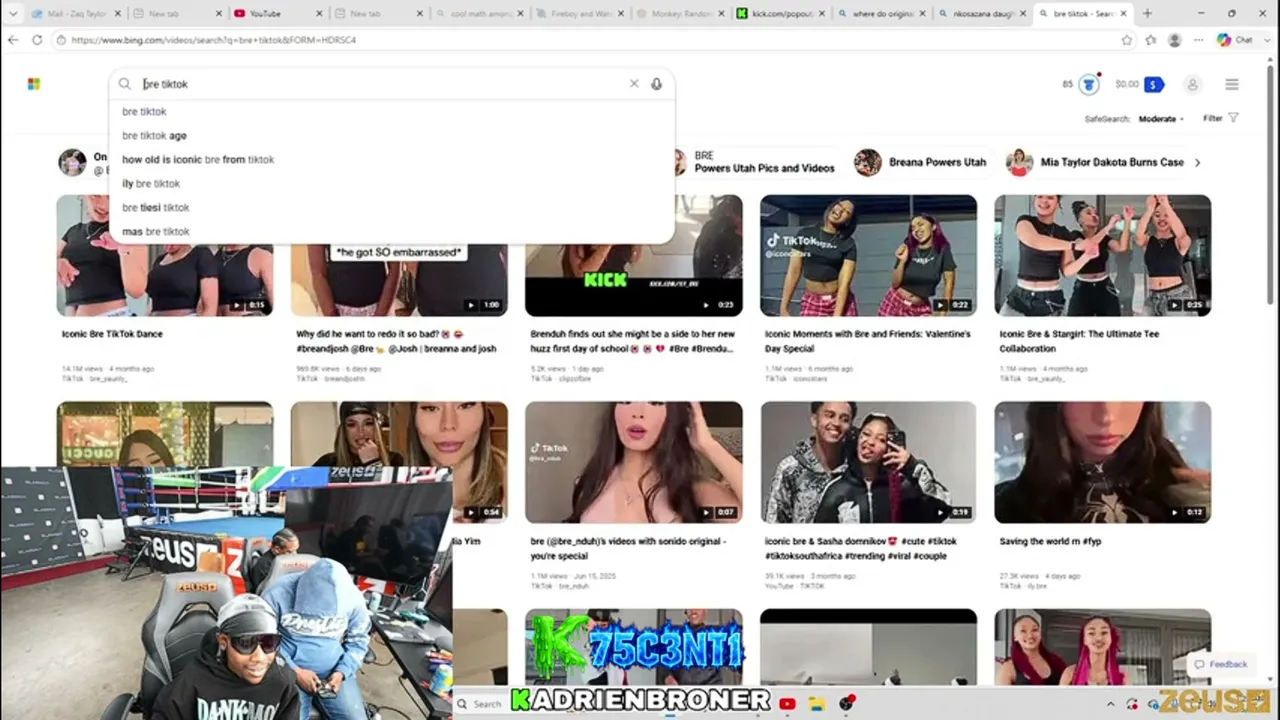Open 'Iconic Moments with Bre and Friends' link
This screenshot has height=720, width=1280.
(867, 341)
